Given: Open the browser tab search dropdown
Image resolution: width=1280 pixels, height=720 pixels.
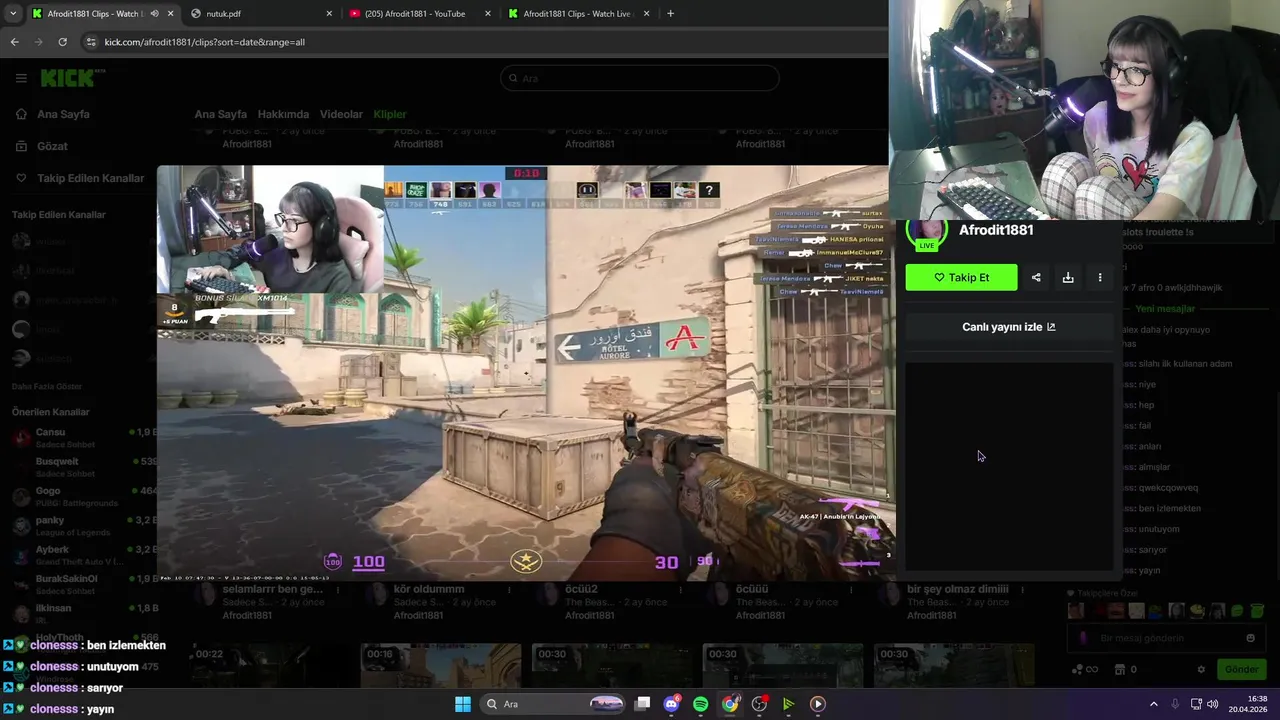Looking at the screenshot, I should tap(13, 14).
